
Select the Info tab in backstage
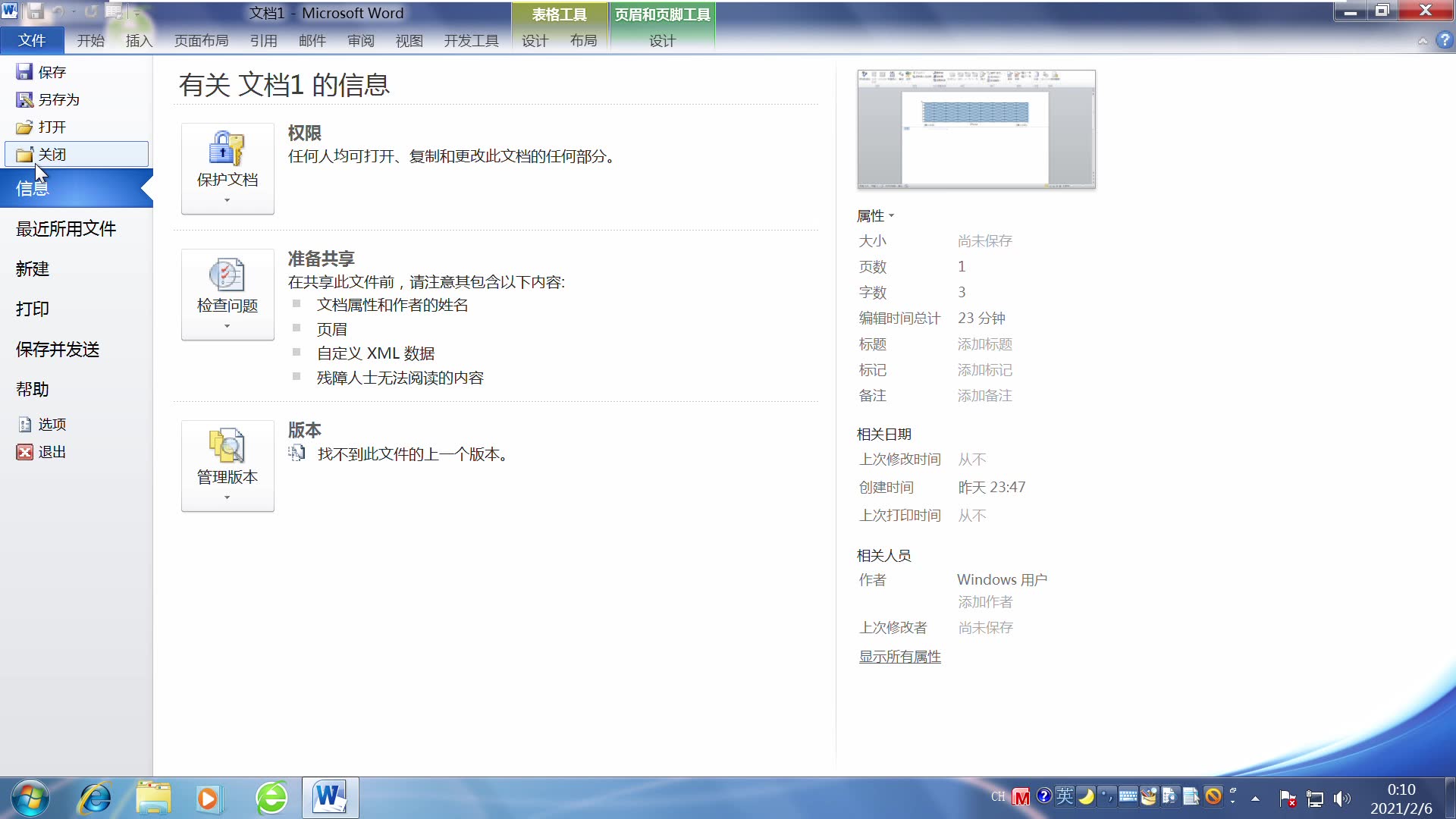76,188
